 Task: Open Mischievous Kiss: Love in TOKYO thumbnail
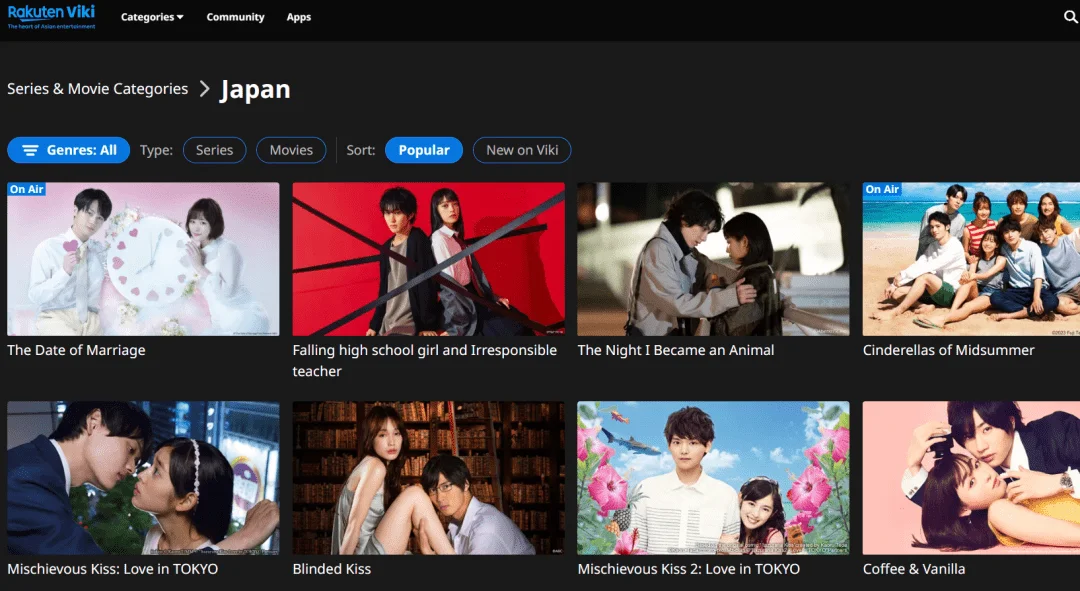pyautogui.click(x=143, y=478)
